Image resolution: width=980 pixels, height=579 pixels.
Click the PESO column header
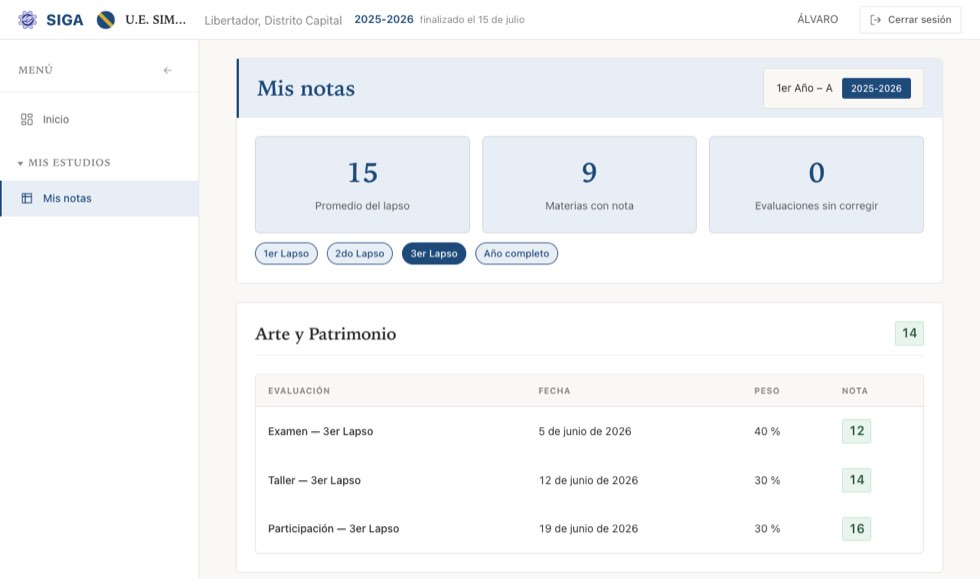click(x=767, y=391)
